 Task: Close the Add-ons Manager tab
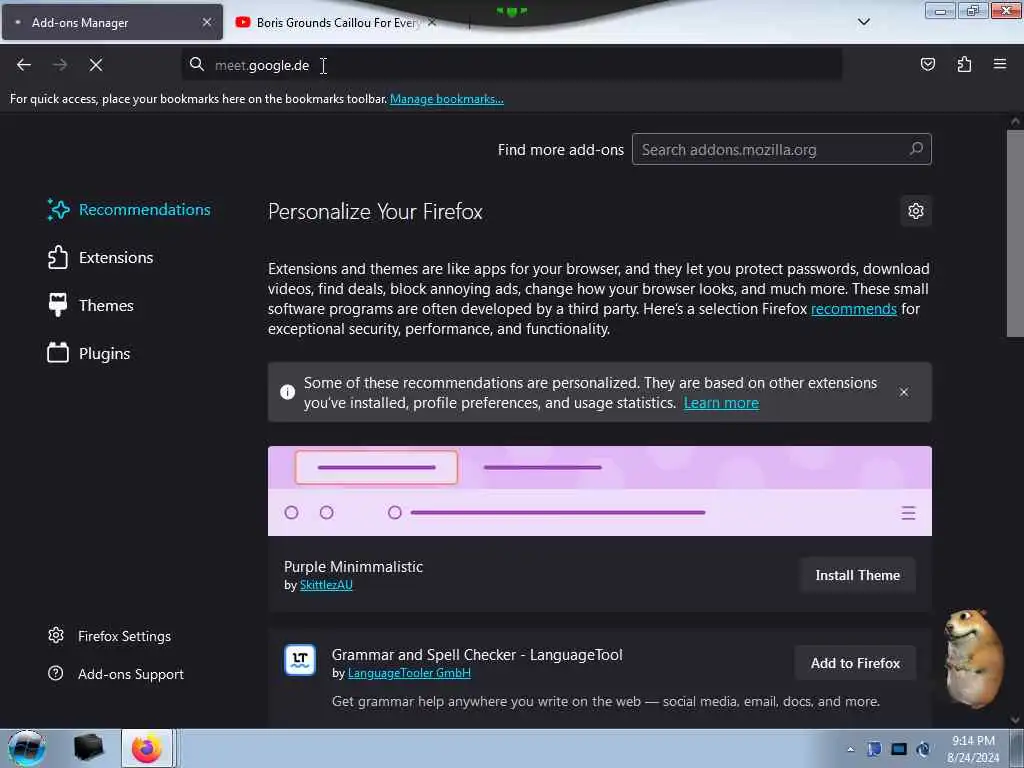click(206, 22)
